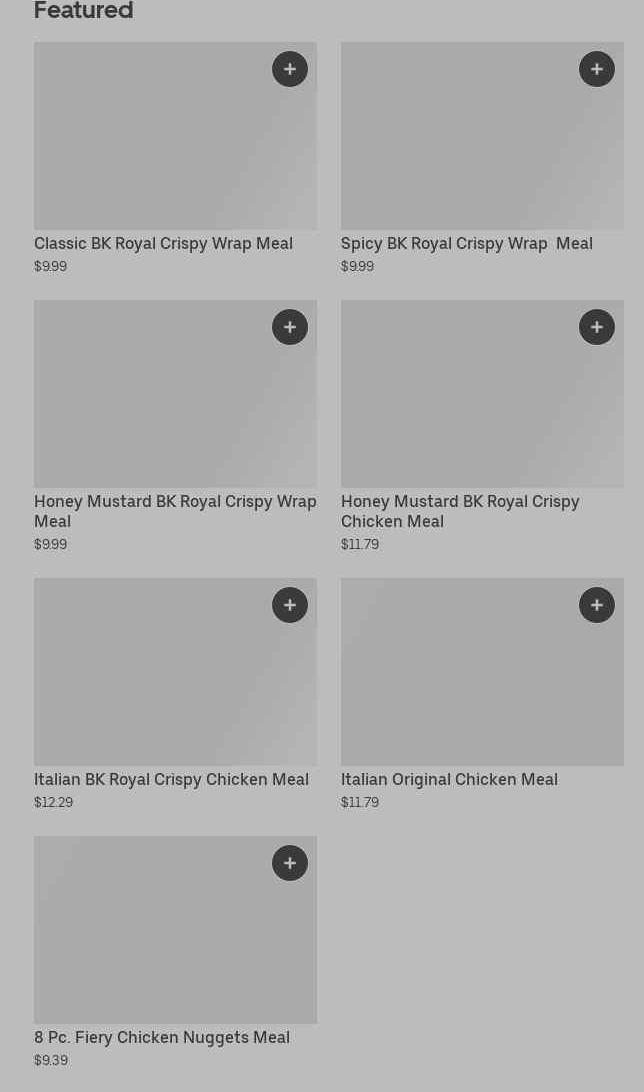Open Honey Mustard BK Royal Crispy Chicken image
The height and width of the screenshot is (1092, 644).
point(482,394)
